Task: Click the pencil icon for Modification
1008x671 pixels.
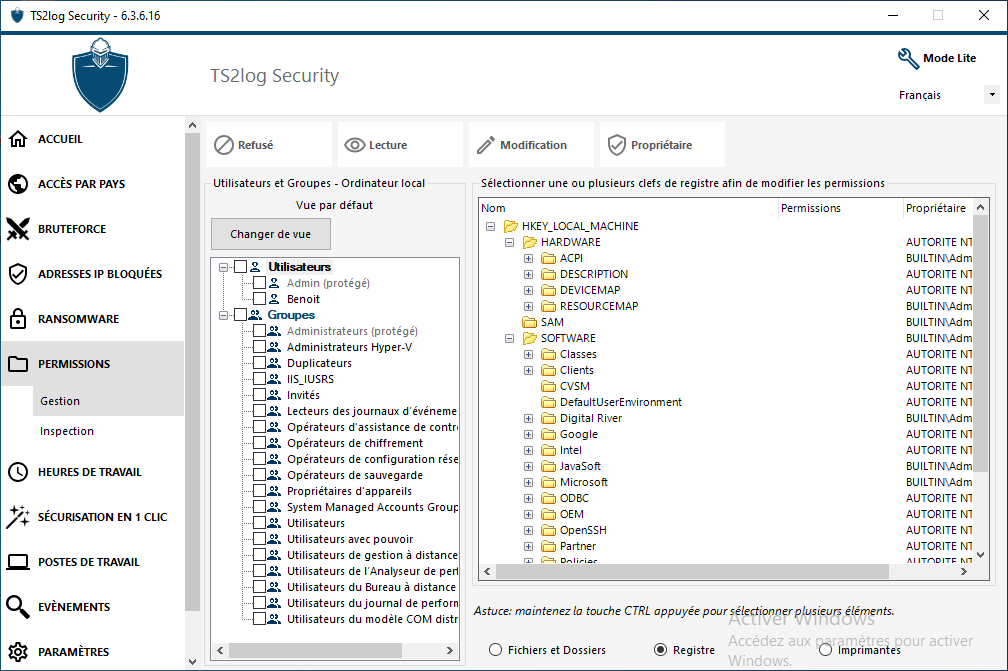Action: [486, 145]
